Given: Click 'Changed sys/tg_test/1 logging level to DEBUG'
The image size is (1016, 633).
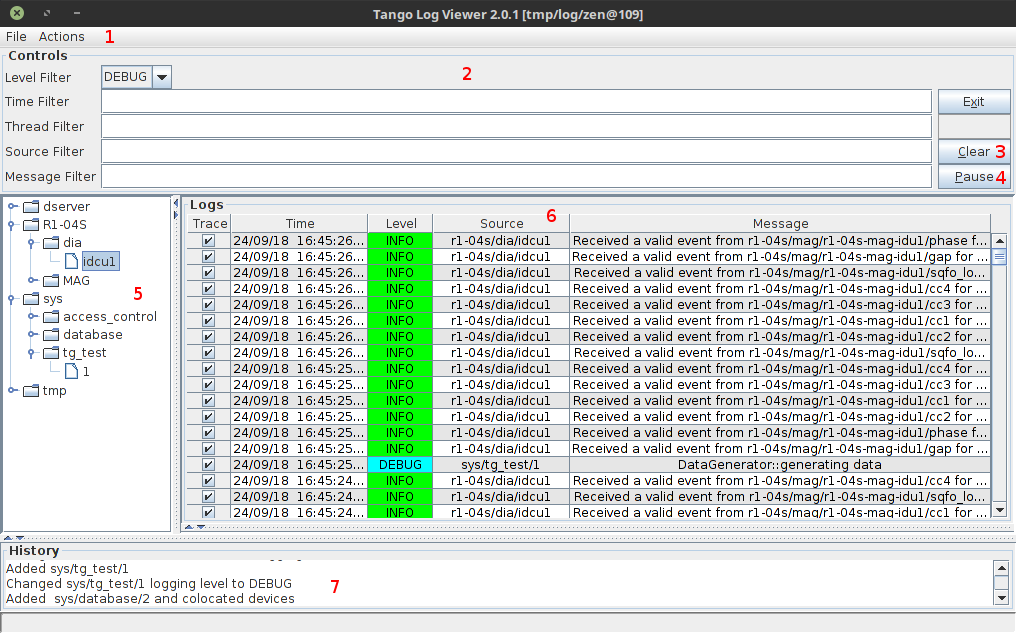Looking at the screenshot, I should 149,584.
